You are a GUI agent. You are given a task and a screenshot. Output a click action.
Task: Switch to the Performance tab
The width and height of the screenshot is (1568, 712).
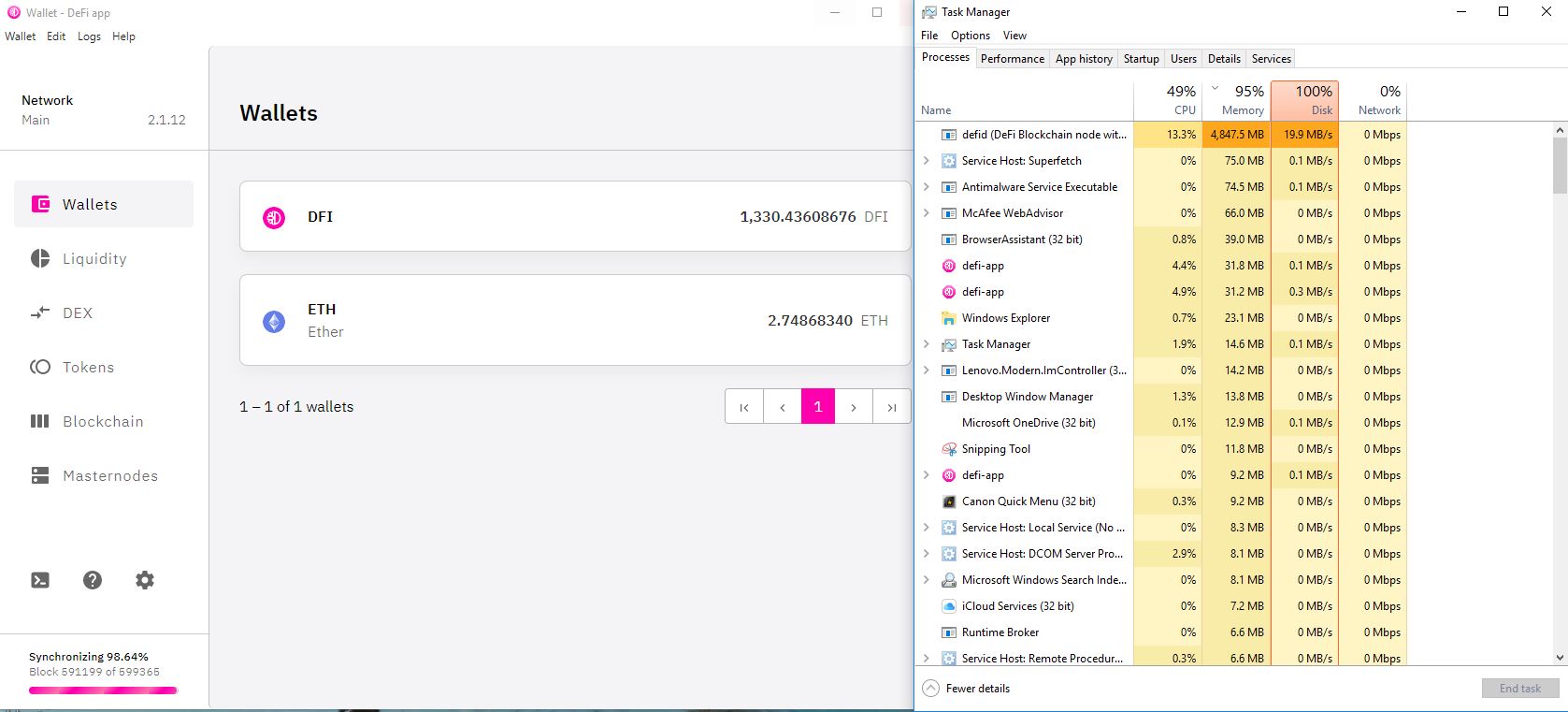[x=1013, y=59]
